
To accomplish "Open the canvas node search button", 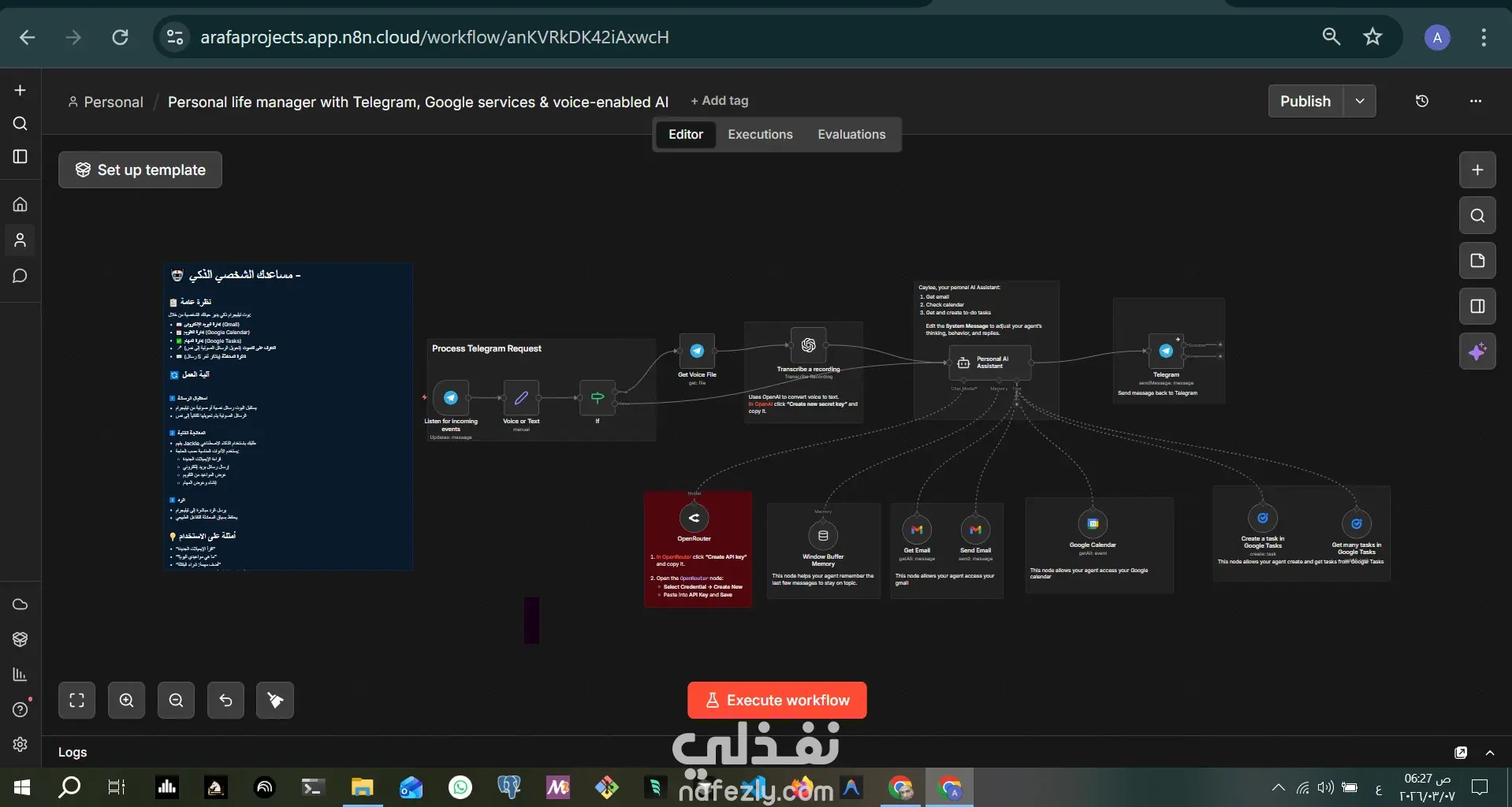I will 1477,215.
